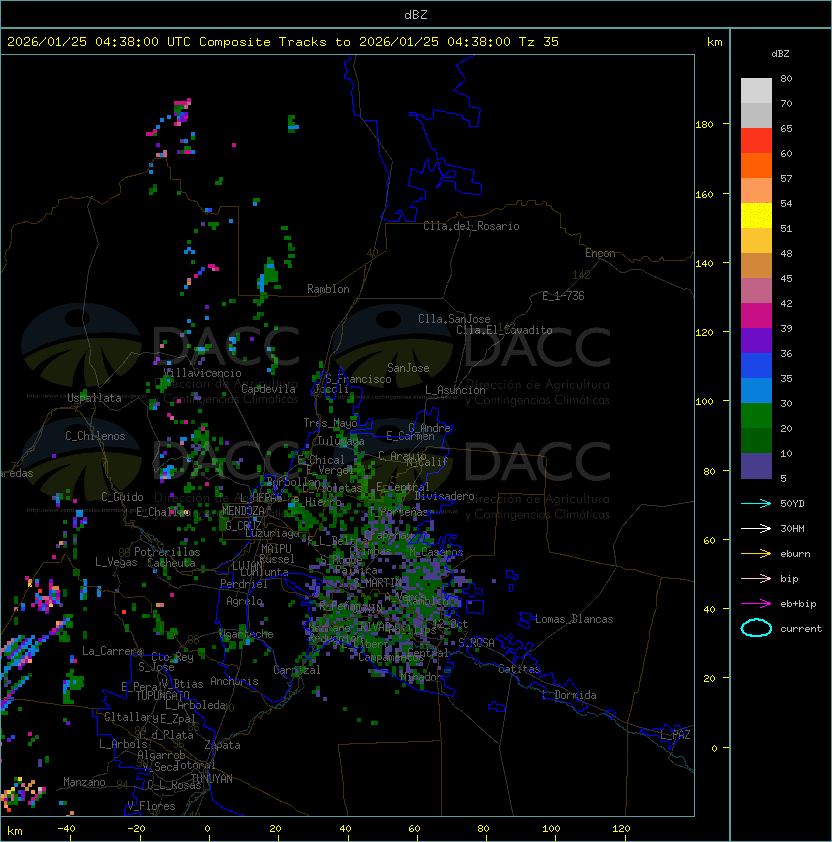The width and height of the screenshot is (832, 842).
Task: Click the 'L_Vegas' map label
Action: pyautogui.click(x=116, y=562)
